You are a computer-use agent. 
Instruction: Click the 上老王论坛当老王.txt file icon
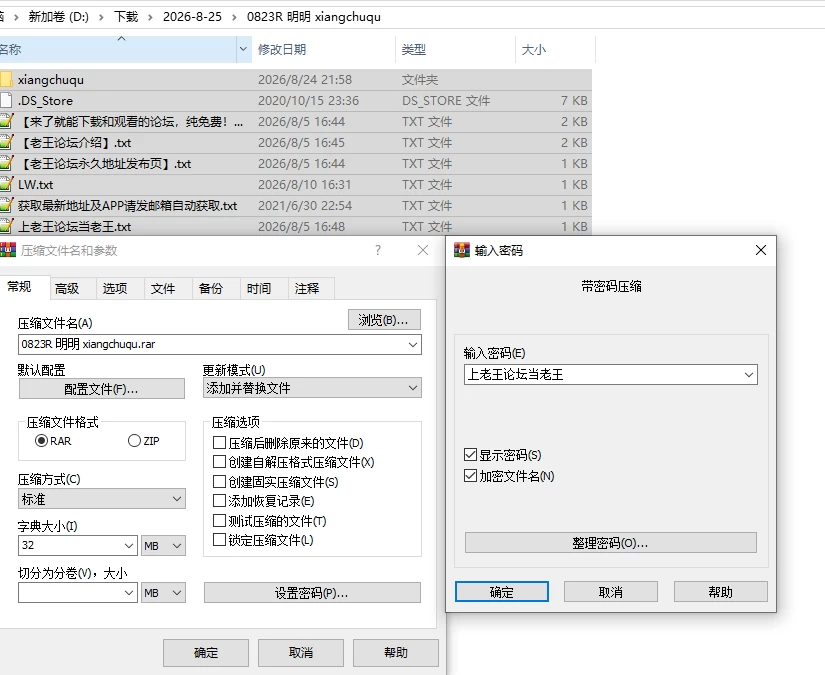(x=6, y=227)
